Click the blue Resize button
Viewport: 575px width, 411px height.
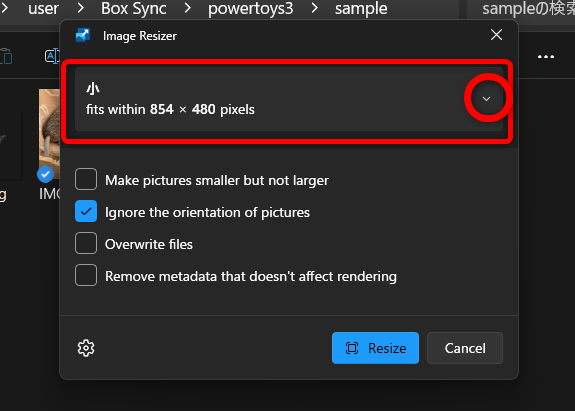pyautogui.click(x=375, y=348)
